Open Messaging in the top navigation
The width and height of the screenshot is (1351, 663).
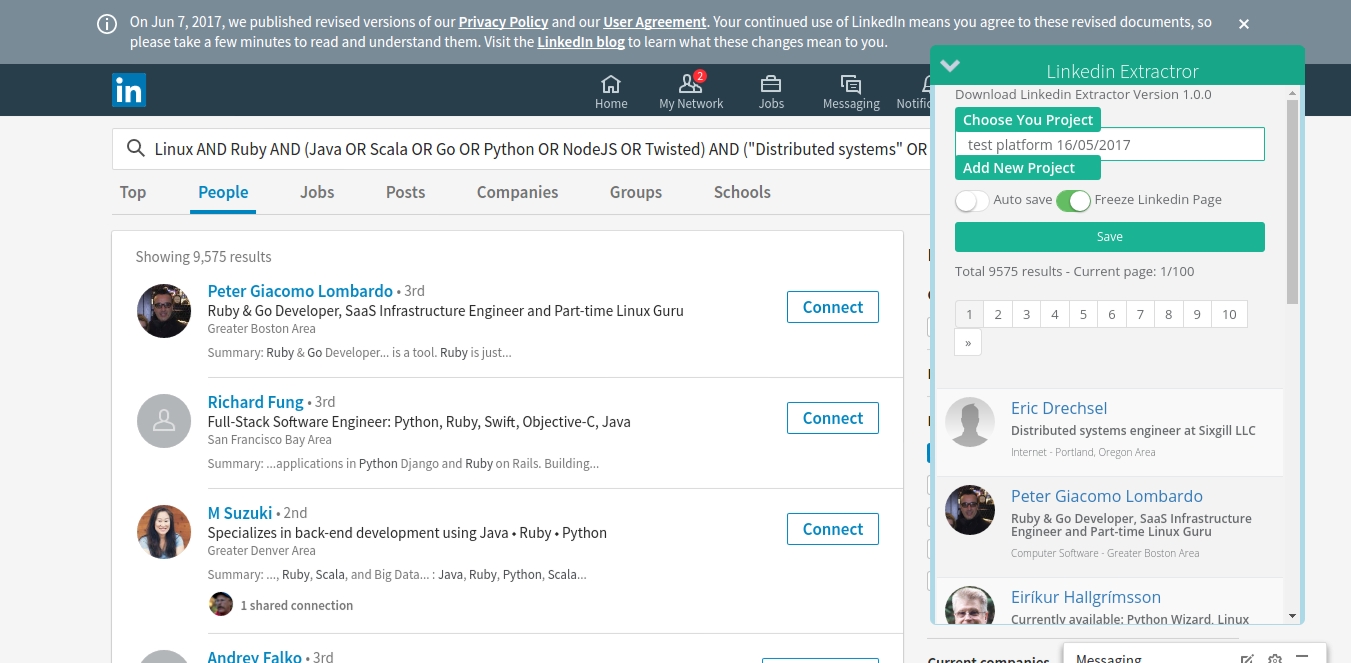pos(851,91)
